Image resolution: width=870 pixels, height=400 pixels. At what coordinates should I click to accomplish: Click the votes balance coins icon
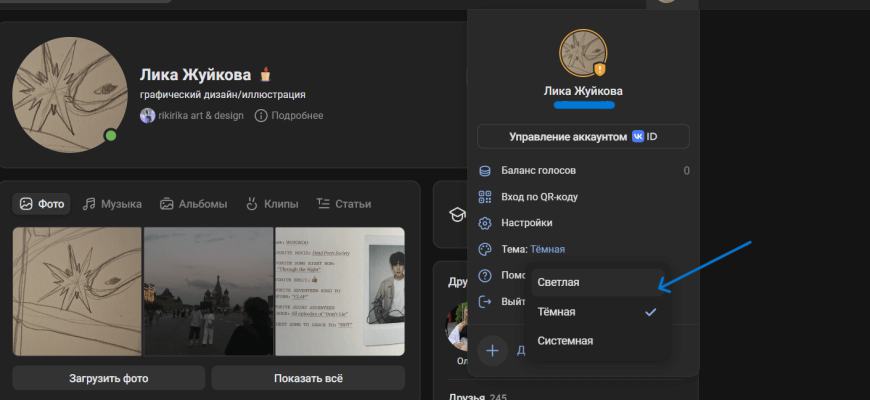click(486, 171)
